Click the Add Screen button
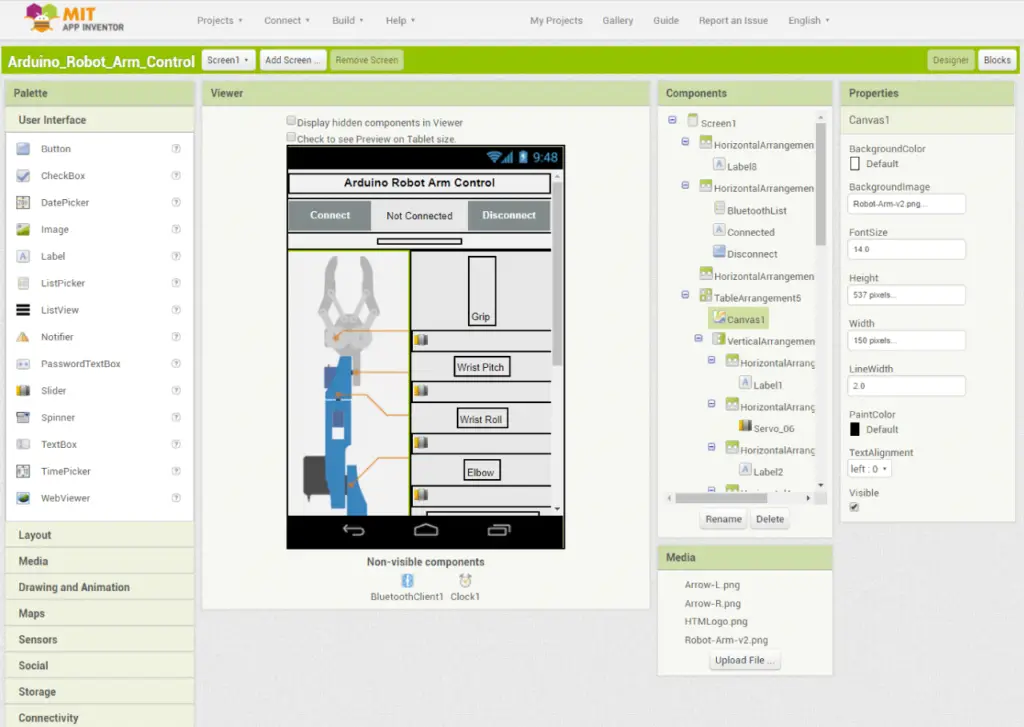1024x727 pixels. coord(292,59)
